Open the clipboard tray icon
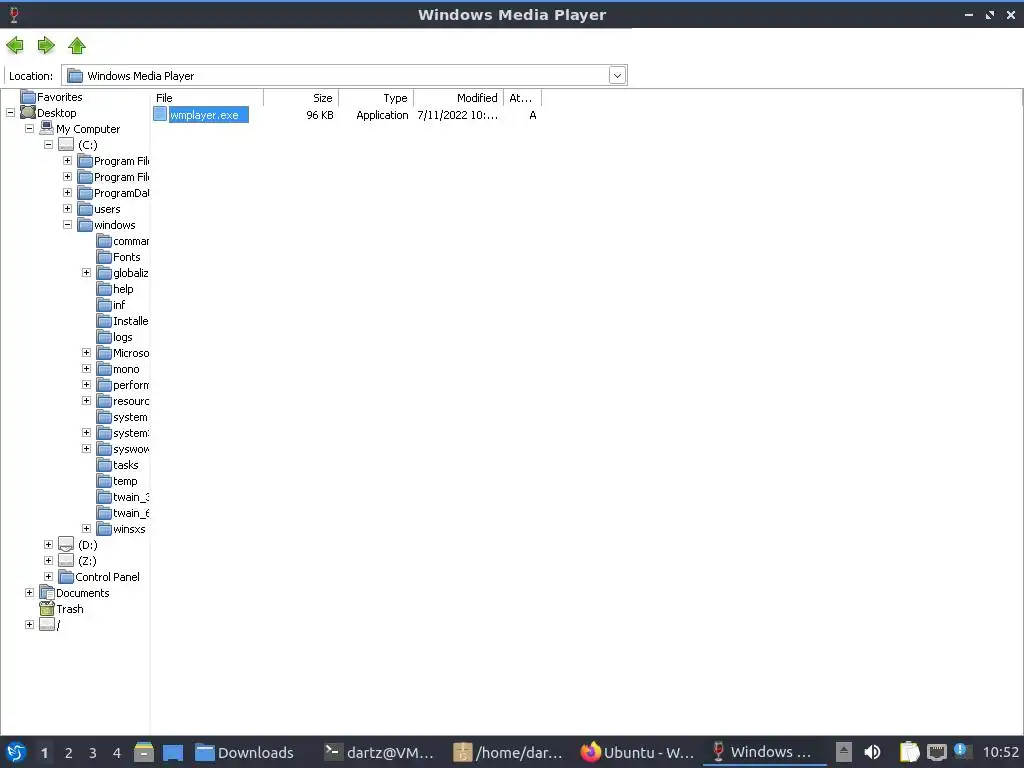 (909, 752)
